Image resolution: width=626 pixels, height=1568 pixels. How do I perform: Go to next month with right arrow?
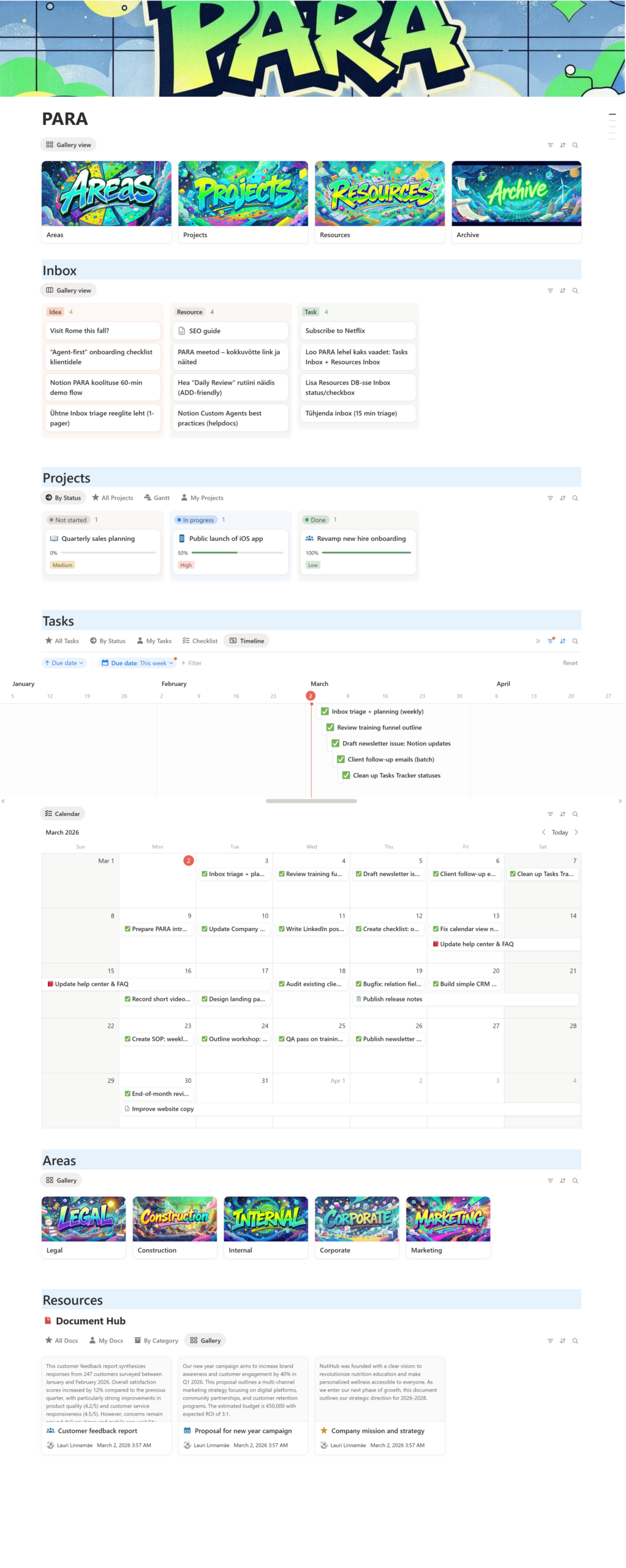tap(576, 832)
